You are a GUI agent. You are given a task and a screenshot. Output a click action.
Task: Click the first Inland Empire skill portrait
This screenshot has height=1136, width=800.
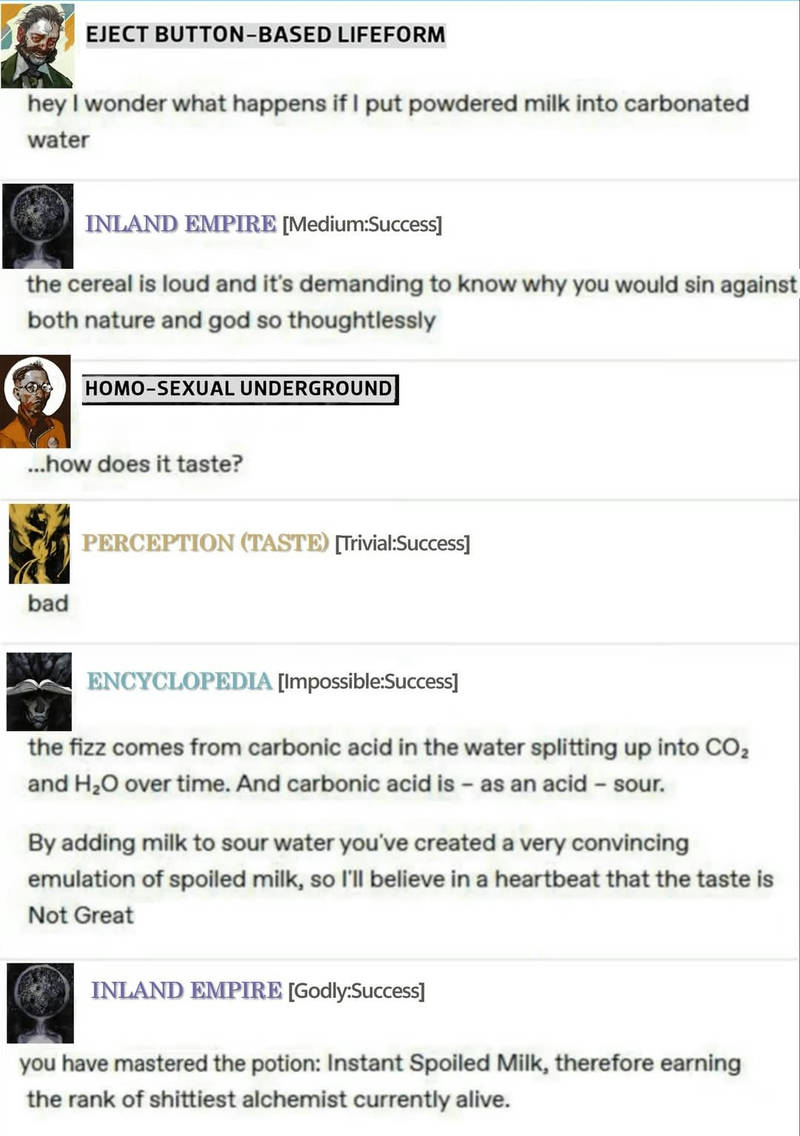click(x=38, y=225)
